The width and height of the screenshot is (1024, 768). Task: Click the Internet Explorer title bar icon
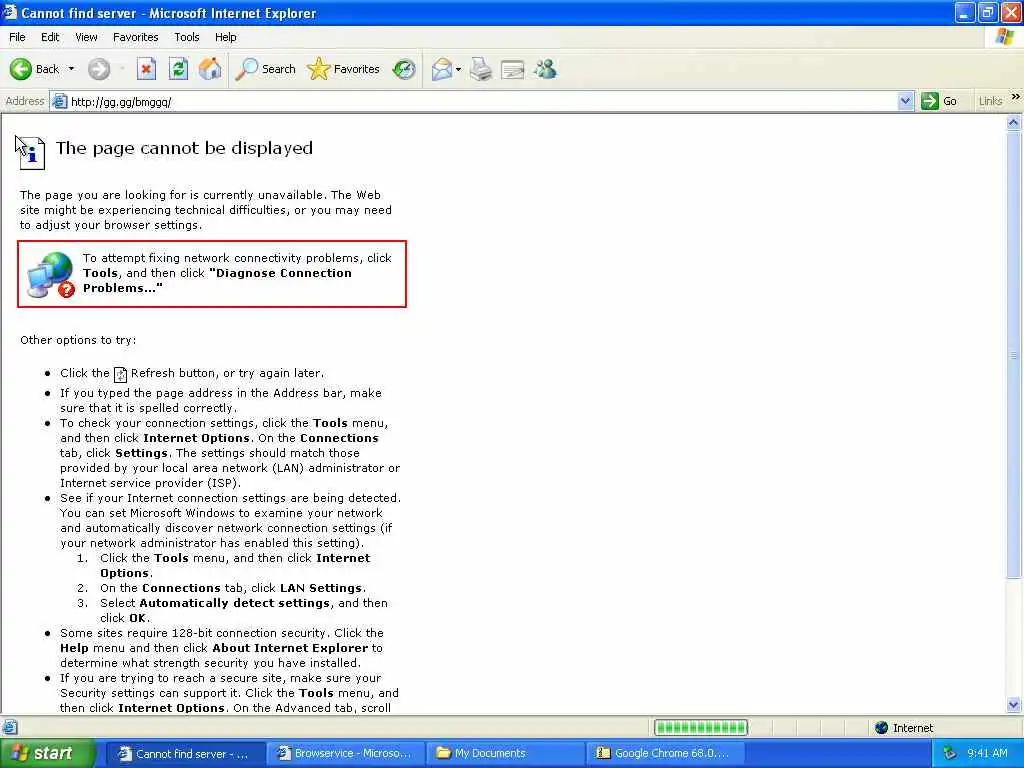click(x=10, y=12)
